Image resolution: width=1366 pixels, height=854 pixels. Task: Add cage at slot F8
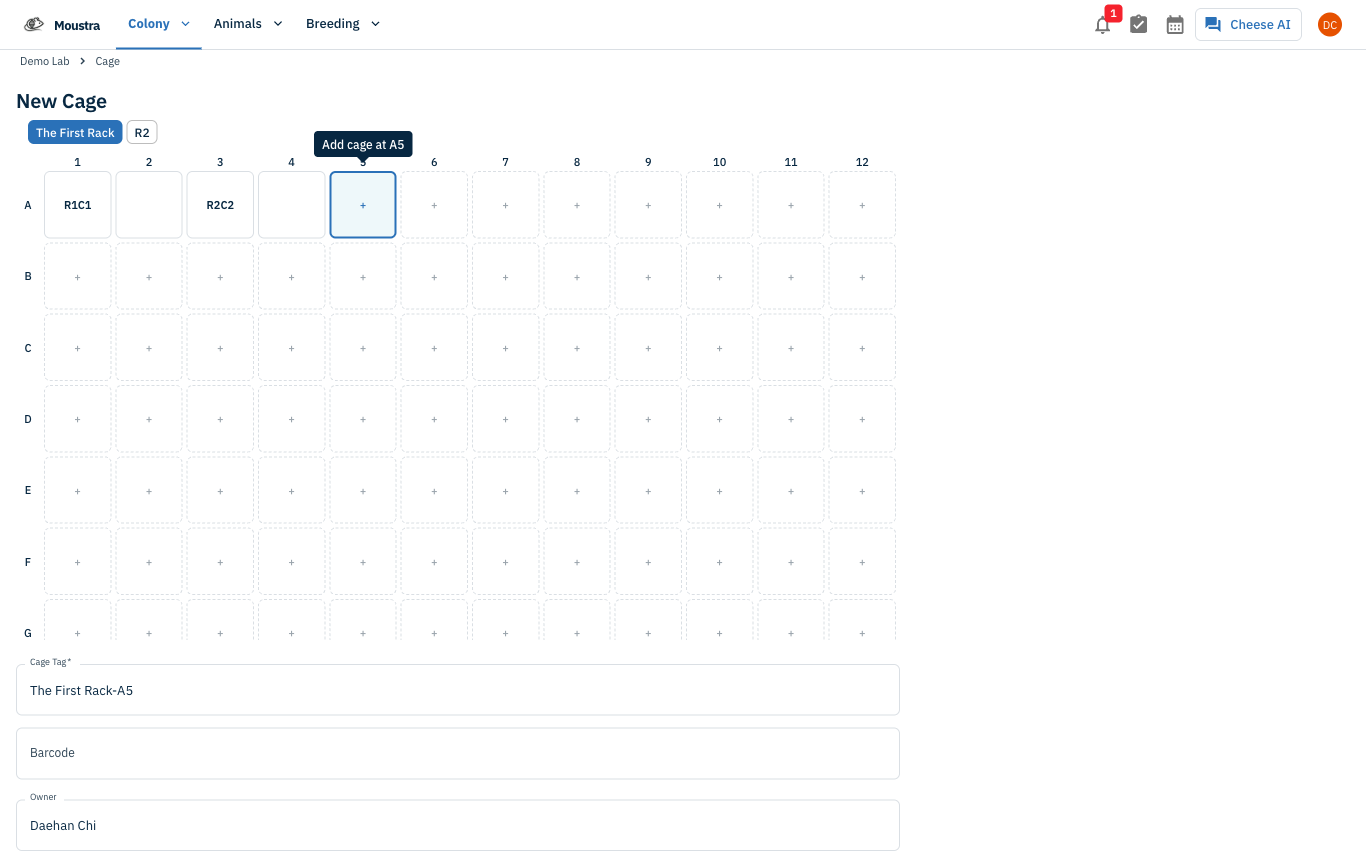click(x=577, y=562)
